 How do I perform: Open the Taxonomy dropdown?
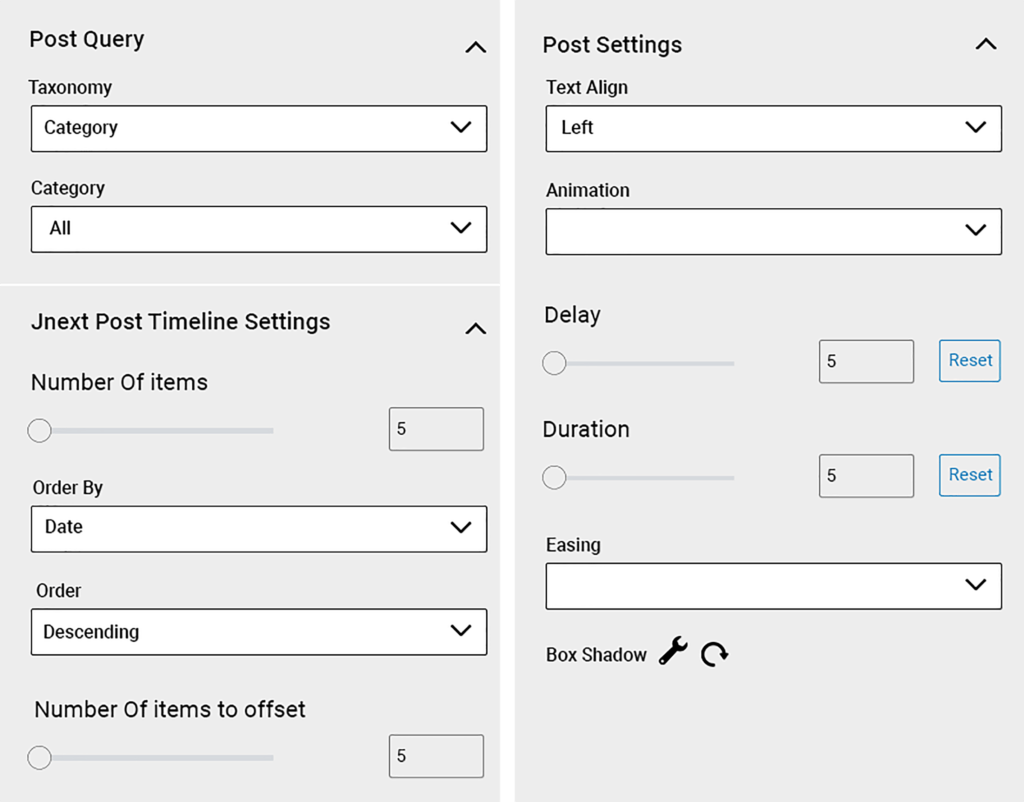pyautogui.click(x=259, y=129)
